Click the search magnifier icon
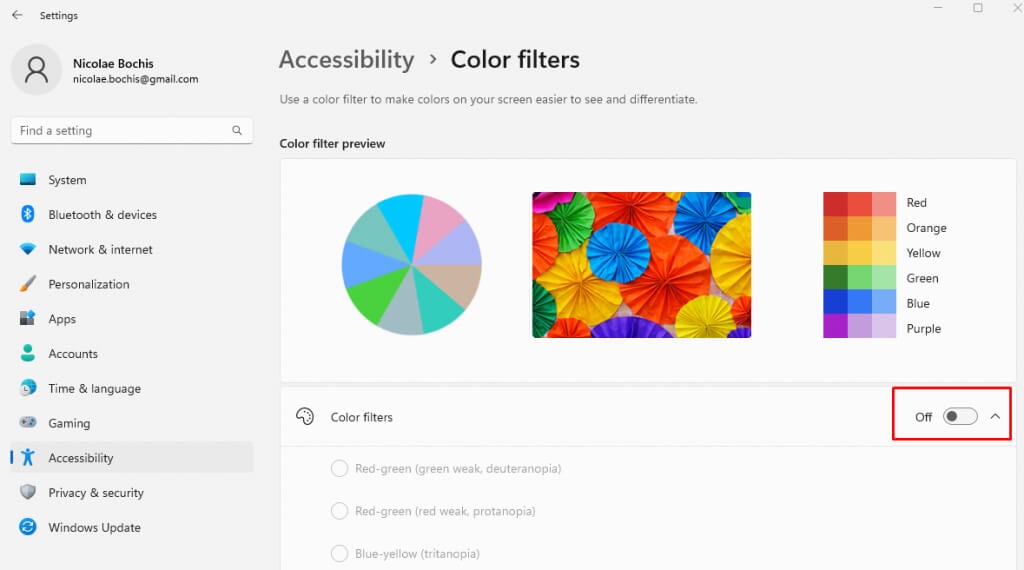1024x570 pixels. coord(237,130)
